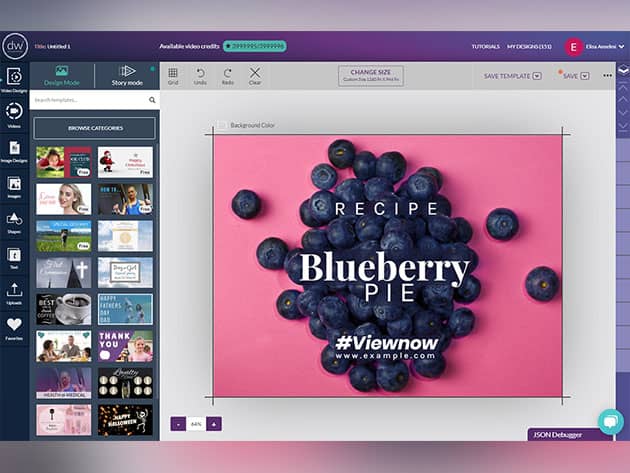Tick the Background Color checkbox

click(222, 125)
